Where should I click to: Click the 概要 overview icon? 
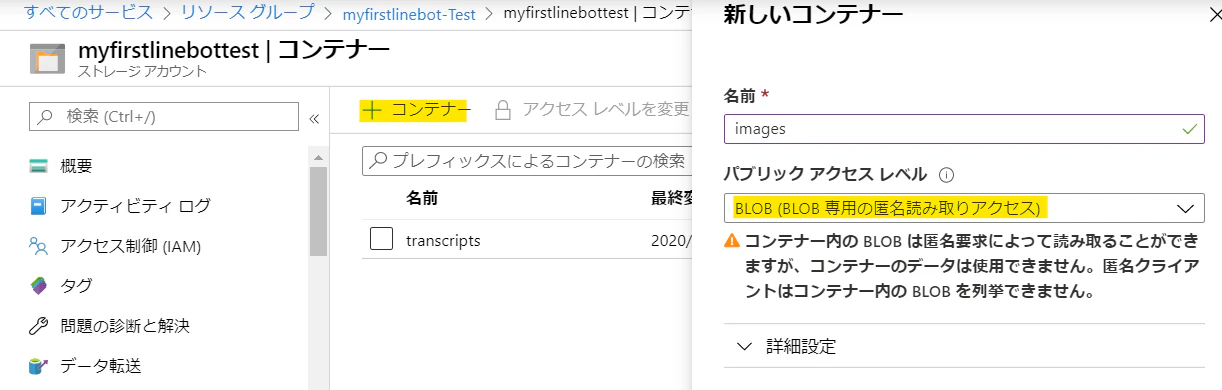[39, 166]
